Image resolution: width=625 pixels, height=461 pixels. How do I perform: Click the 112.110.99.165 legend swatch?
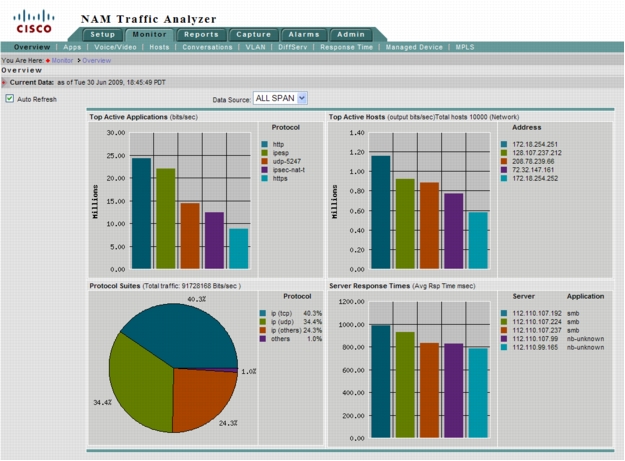(504, 347)
